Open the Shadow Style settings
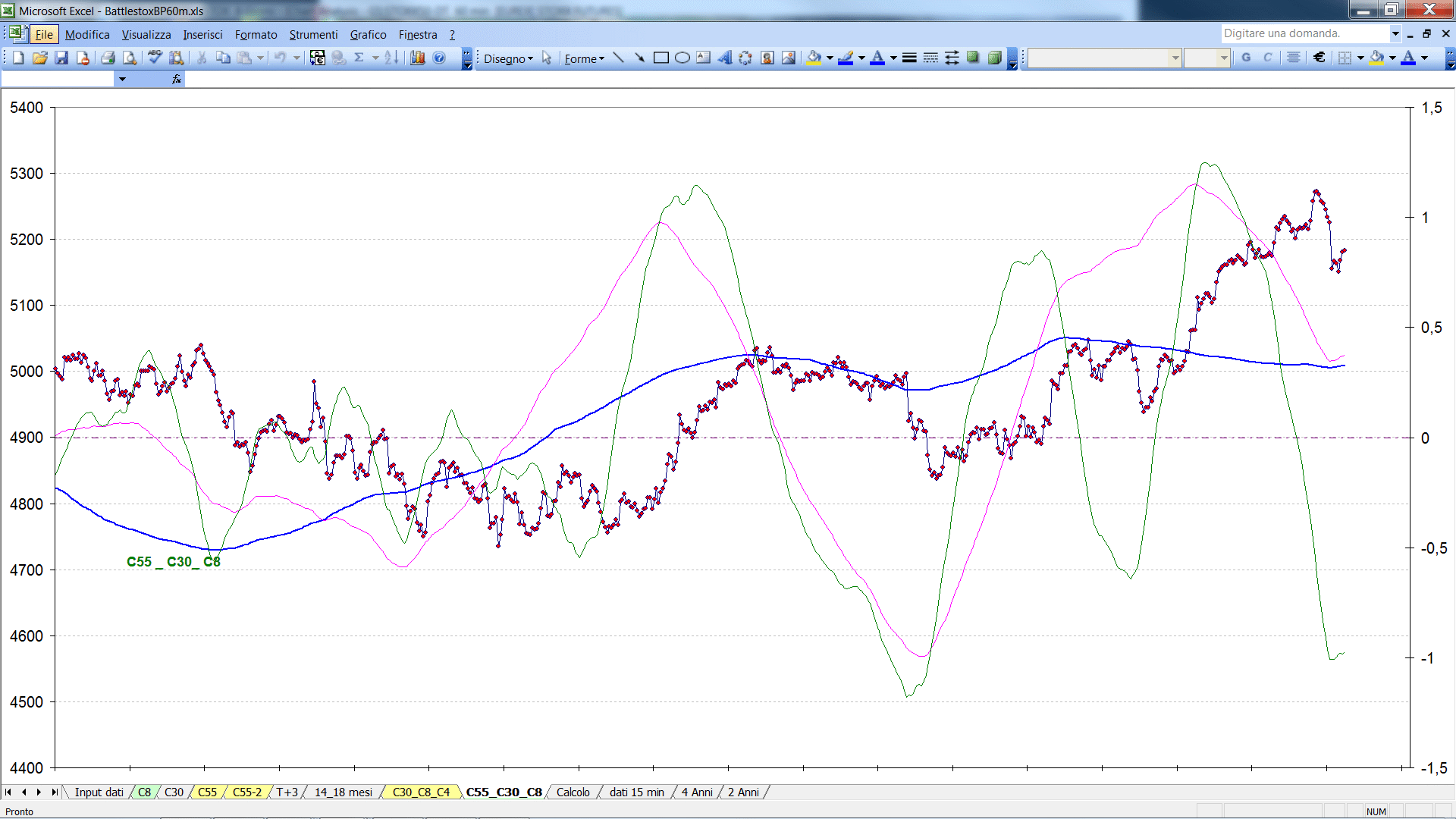 [973, 58]
